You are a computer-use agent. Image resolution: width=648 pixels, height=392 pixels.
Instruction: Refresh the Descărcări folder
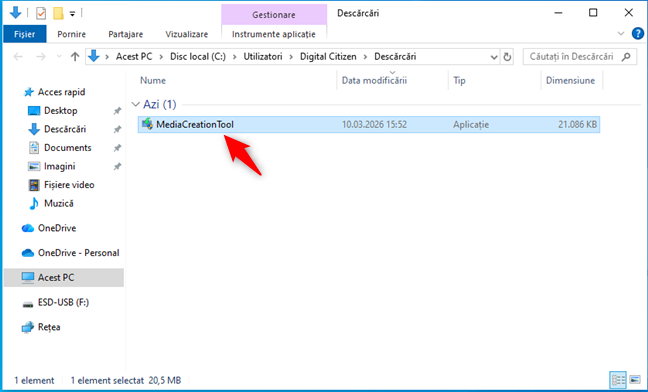[507, 57]
